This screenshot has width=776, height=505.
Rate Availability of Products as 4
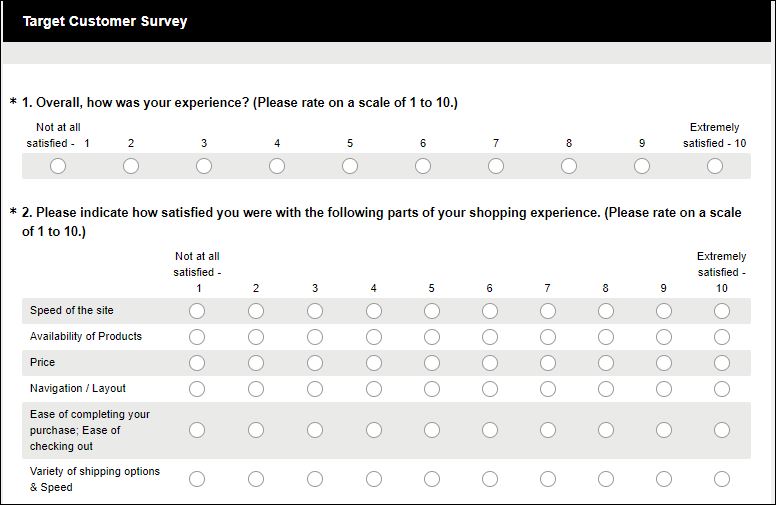[x=373, y=337]
